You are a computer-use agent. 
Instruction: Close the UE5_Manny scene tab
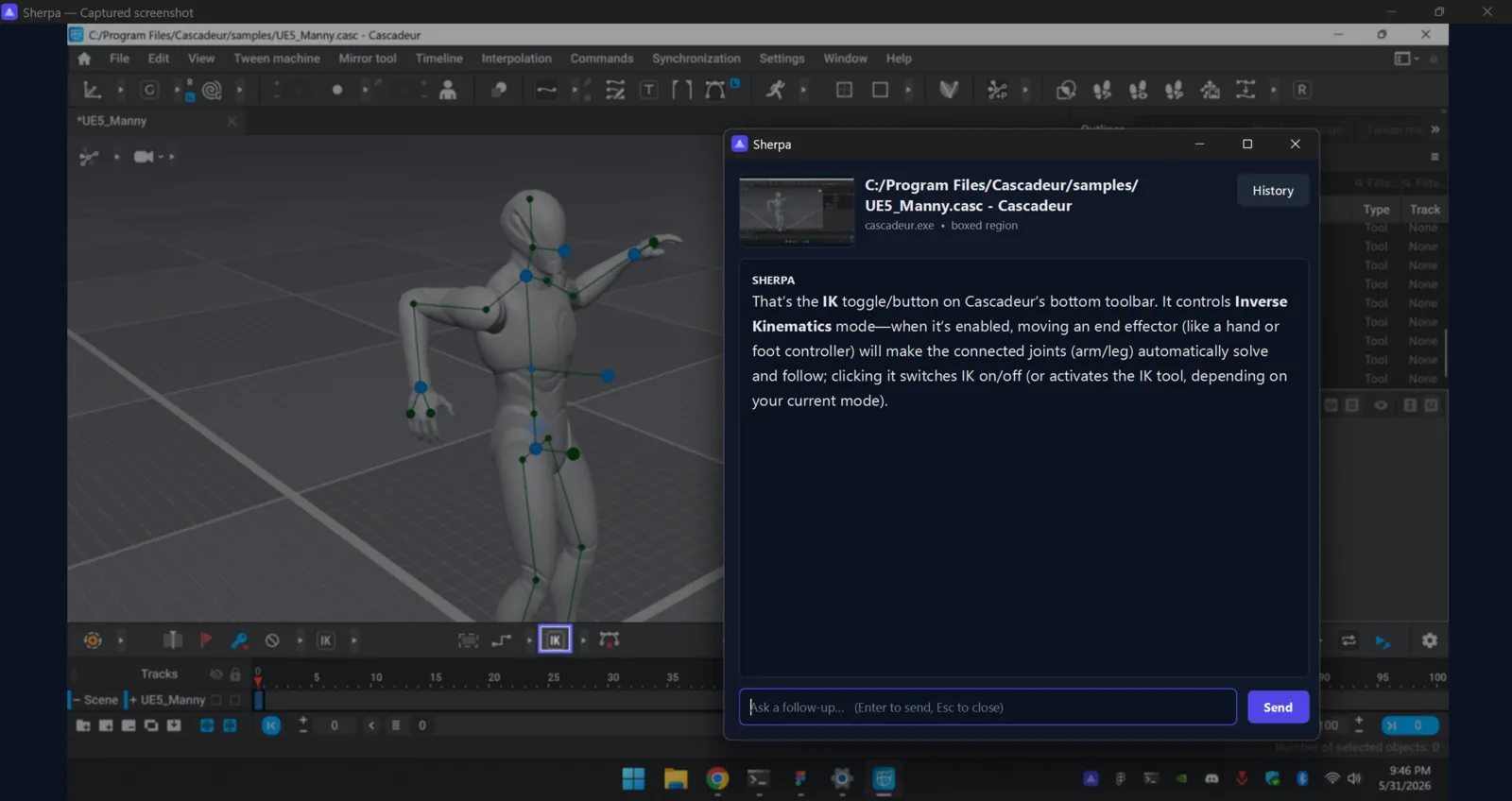coord(232,121)
